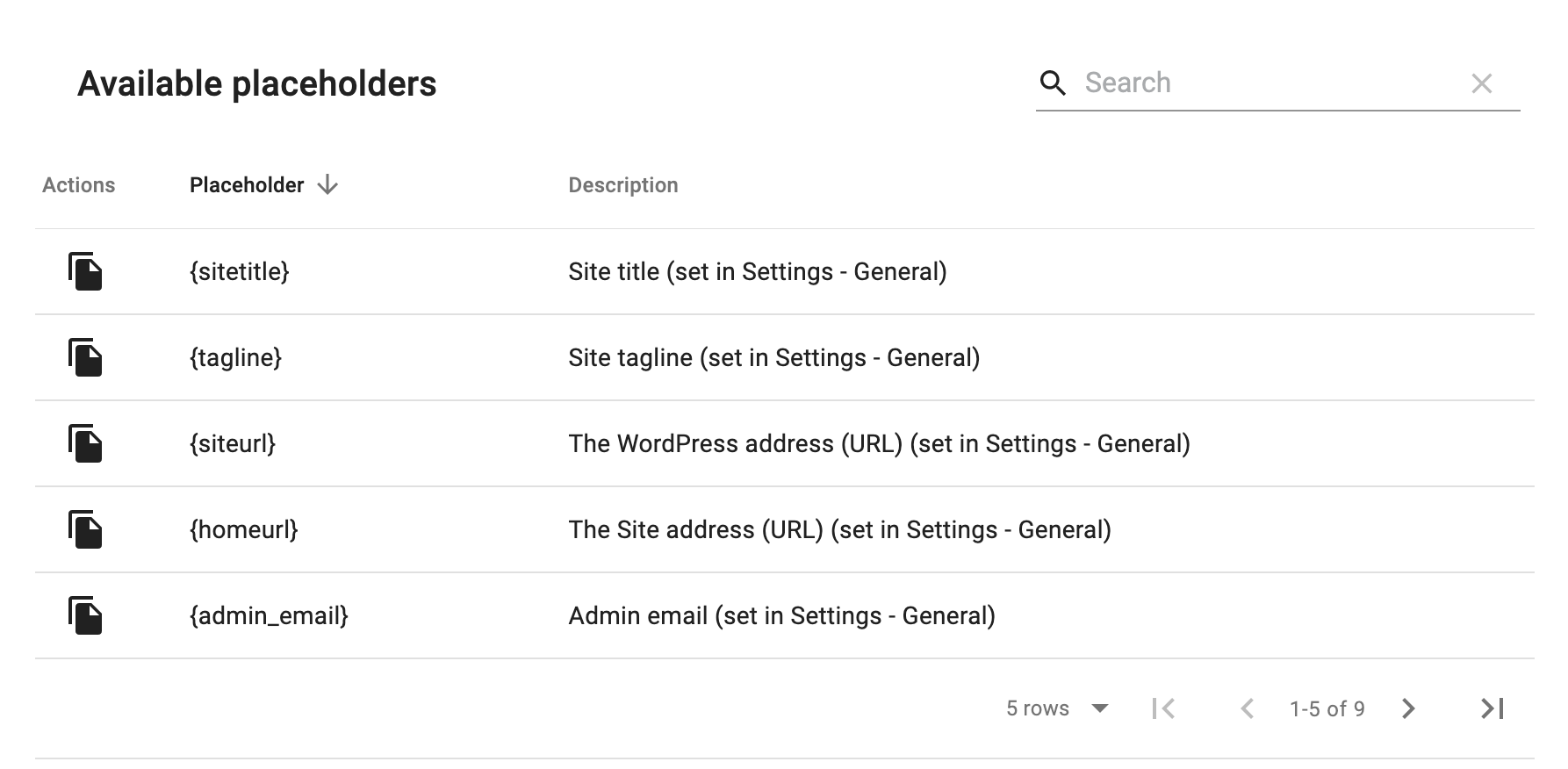Click the Admin email description cell
Image resolution: width=1568 pixels, height=769 pixels.
(x=782, y=615)
